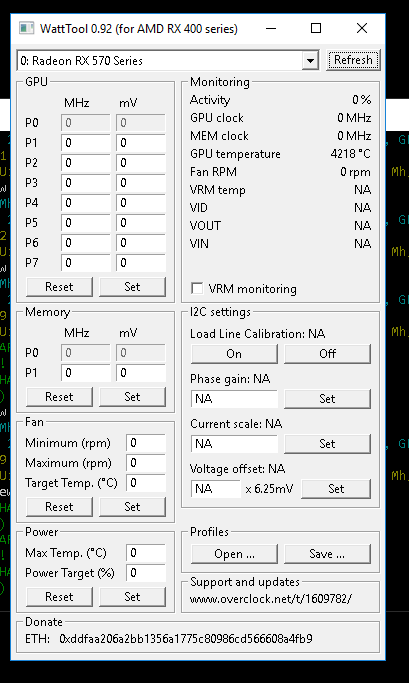Image resolution: width=409 pixels, height=683 pixels.
Task: Click Reset in the Memory section
Action: point(59,397)
